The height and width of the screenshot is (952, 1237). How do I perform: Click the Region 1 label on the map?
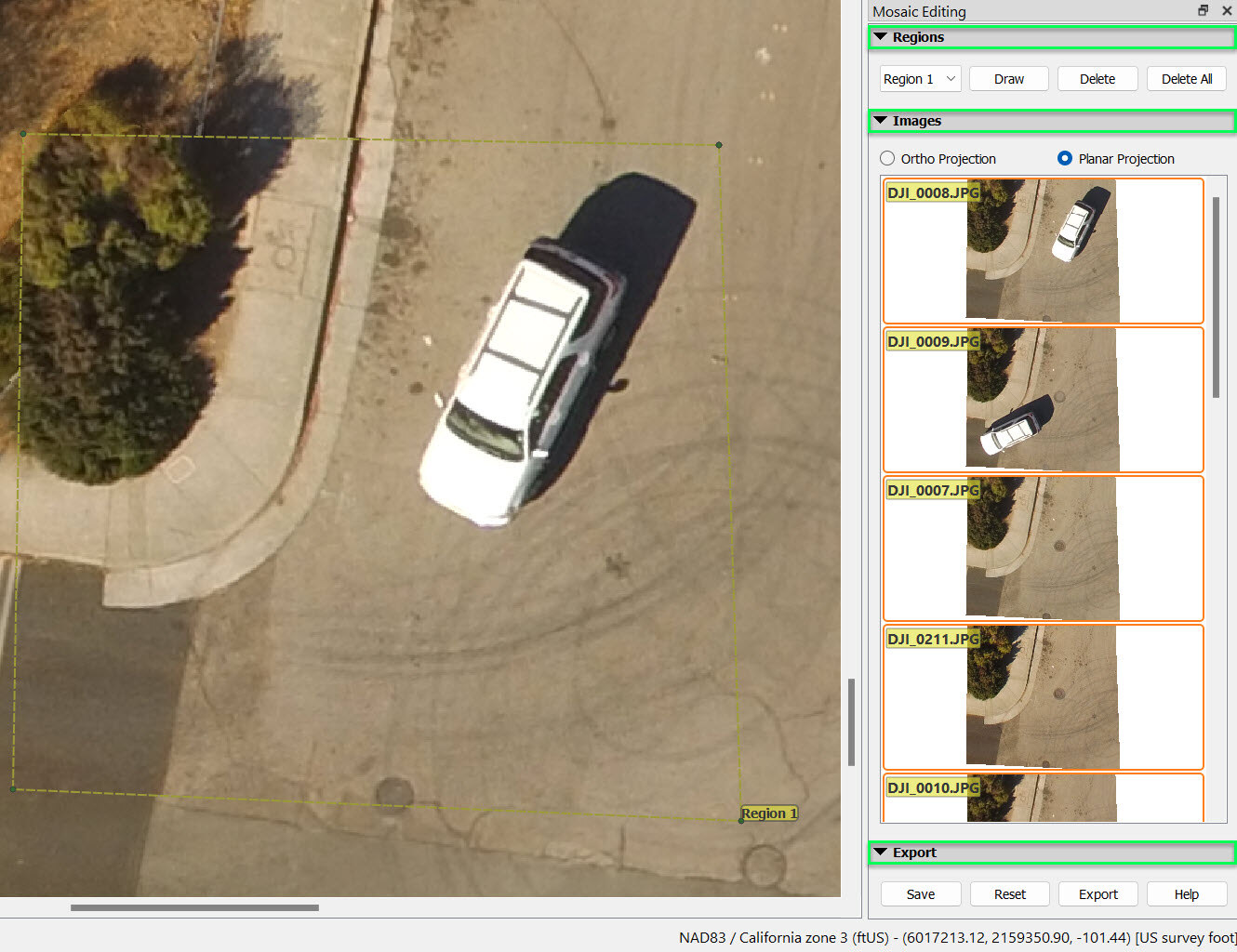point(769,813)
